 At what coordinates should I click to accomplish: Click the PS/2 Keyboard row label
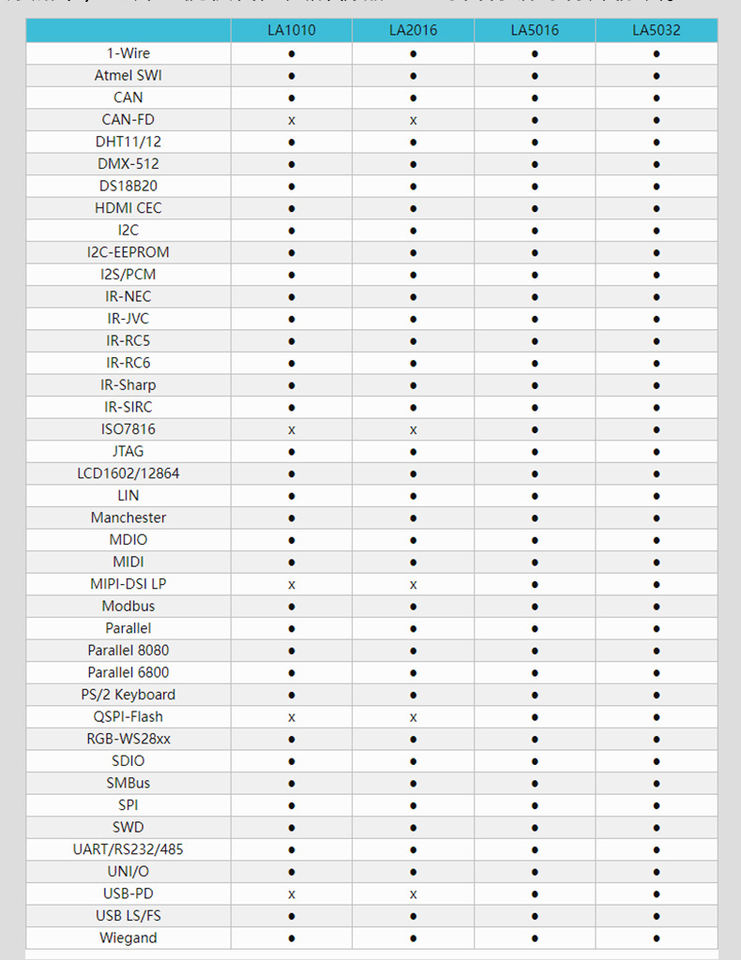(128, 695)
